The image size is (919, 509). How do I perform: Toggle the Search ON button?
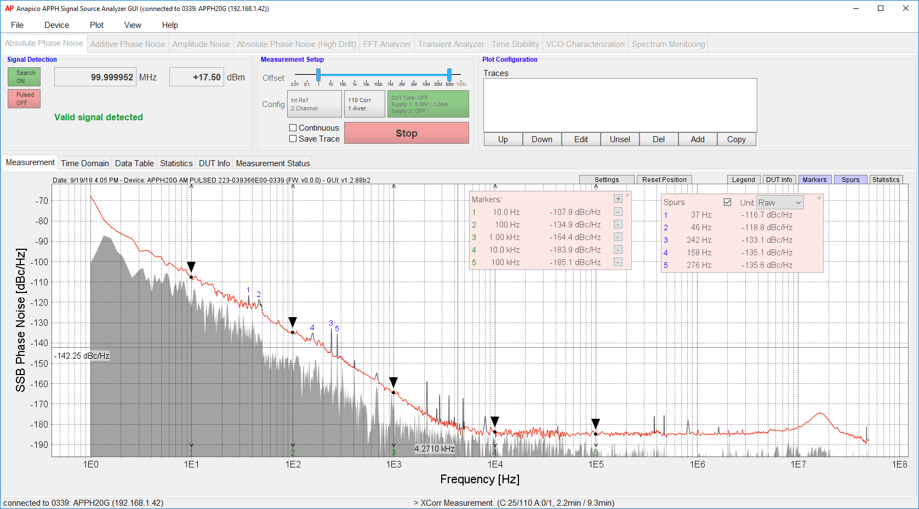[24, 77]
